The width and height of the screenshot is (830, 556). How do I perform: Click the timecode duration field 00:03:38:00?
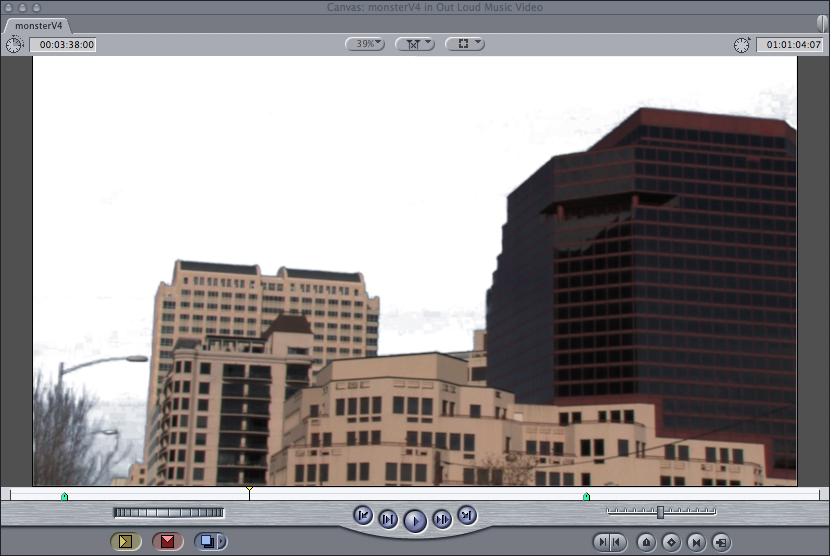tap(62, 45)
